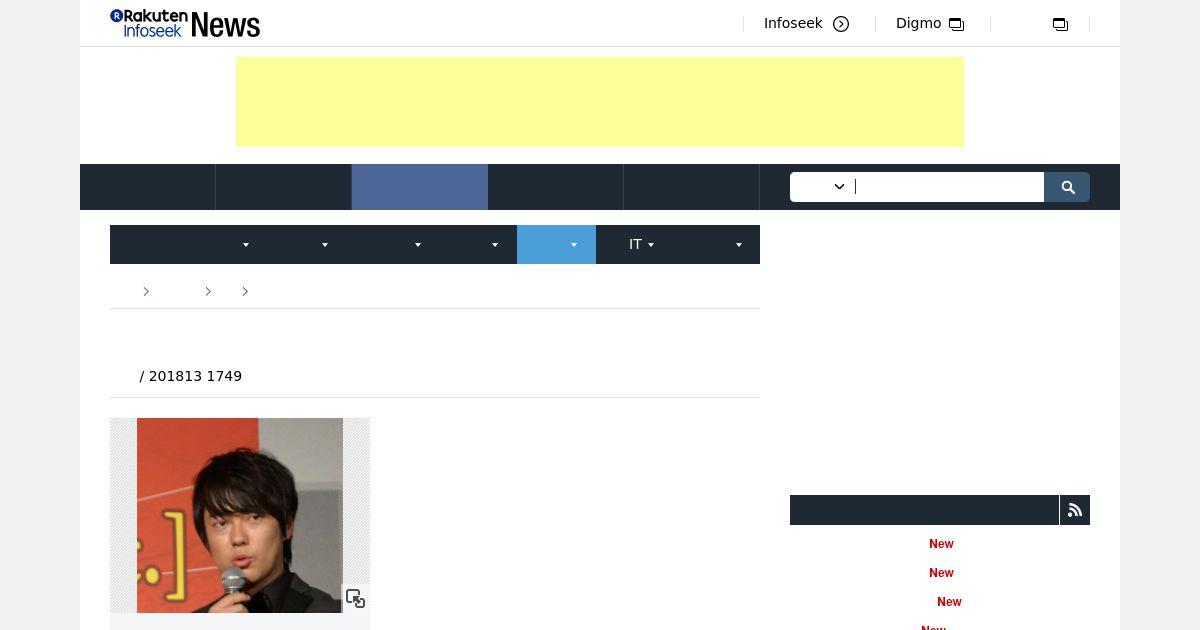Click the RSS feed icon in sidebar
The image size is (1200, 630).
1075,510
